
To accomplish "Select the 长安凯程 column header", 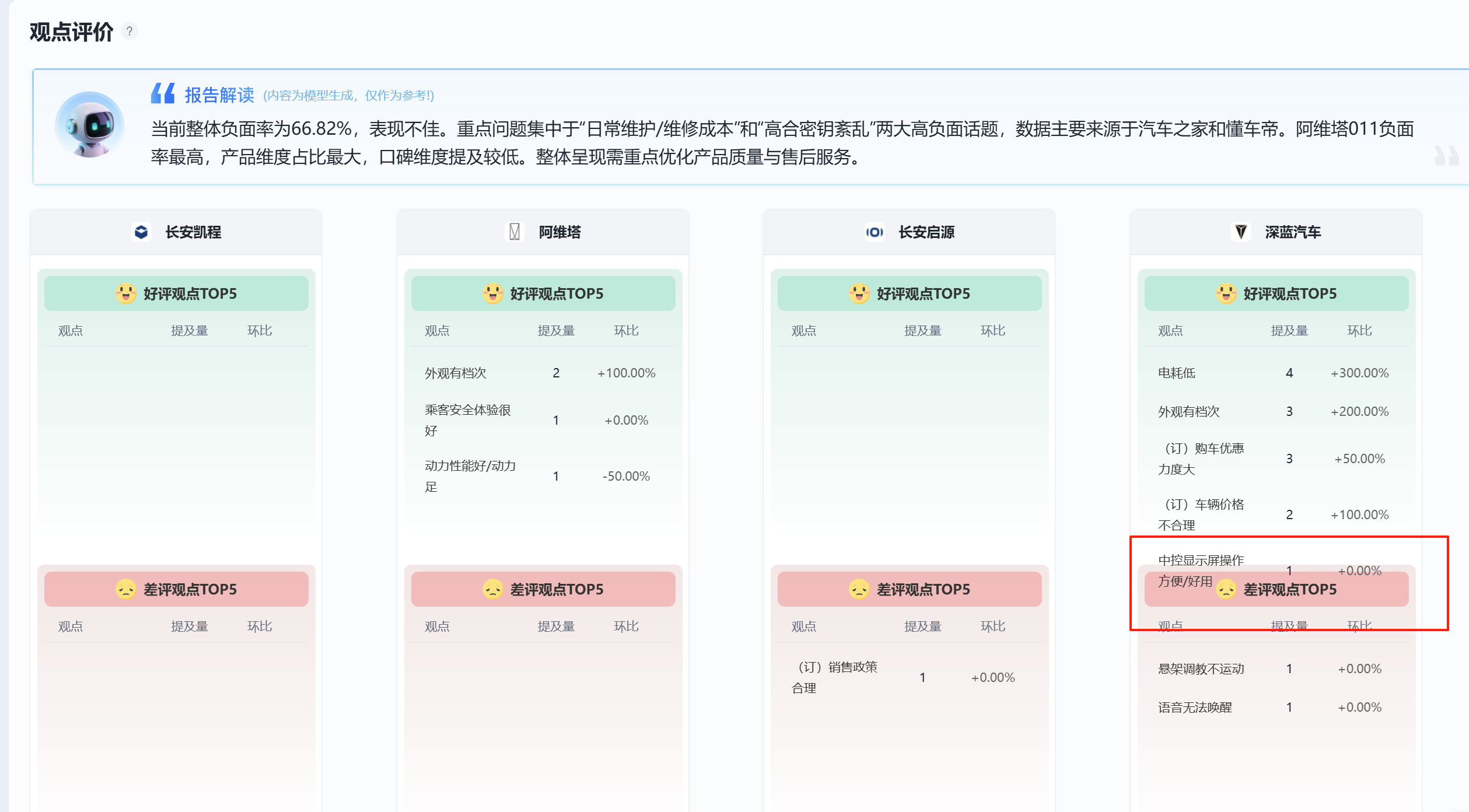I will (x=193, y=232).
